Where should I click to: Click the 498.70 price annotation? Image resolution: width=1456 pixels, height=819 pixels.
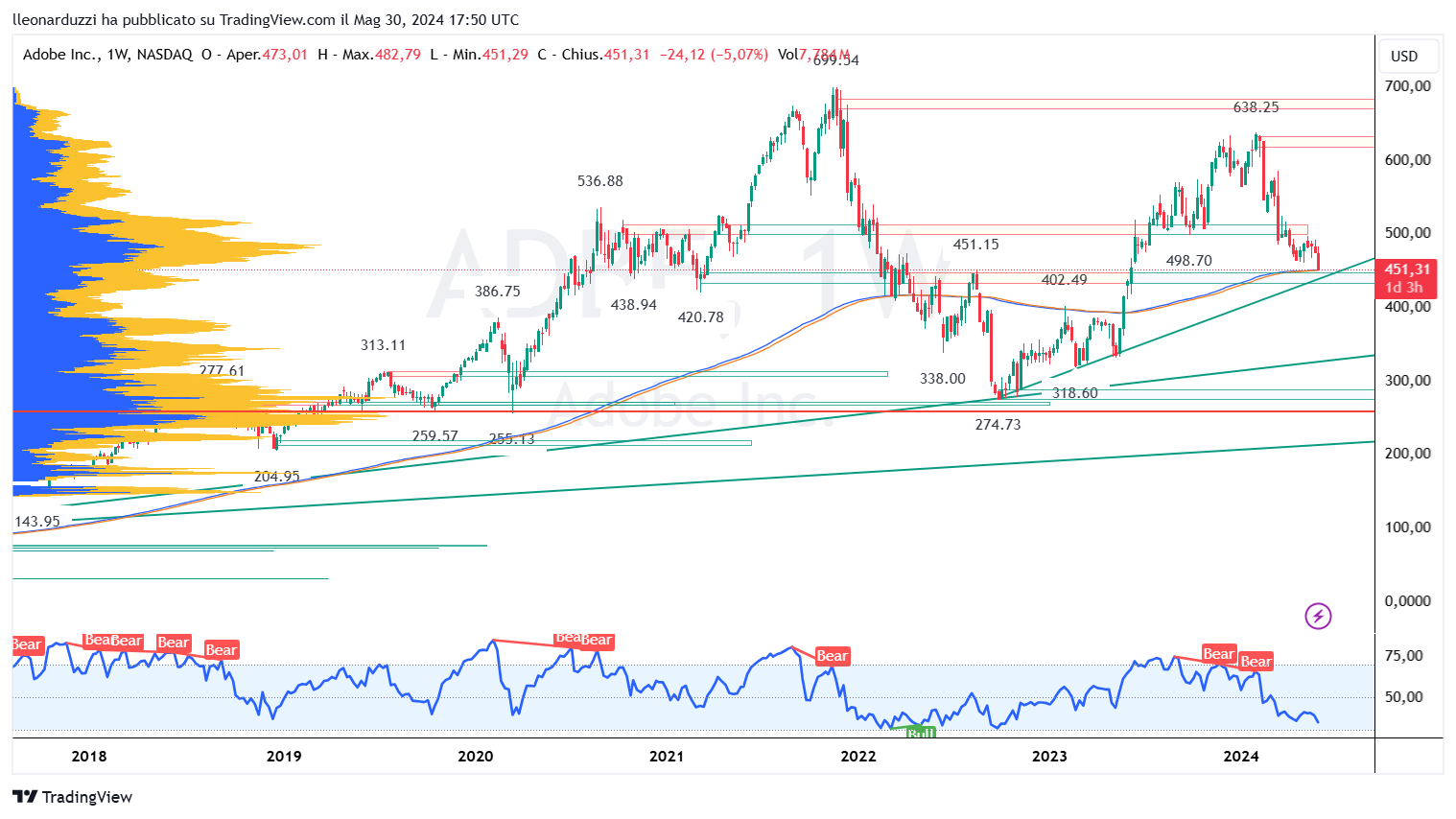coord(1188,261)
